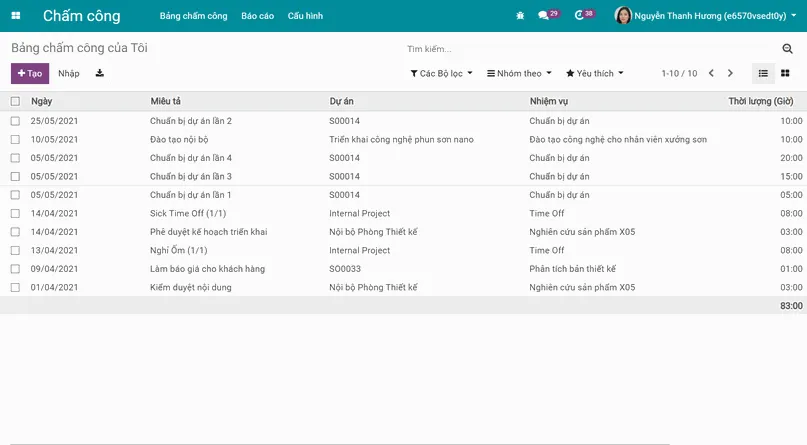This screenshot has width=807, height=445.
Task: Sort by the Miêu tả column header
Action: click(166, 101)
